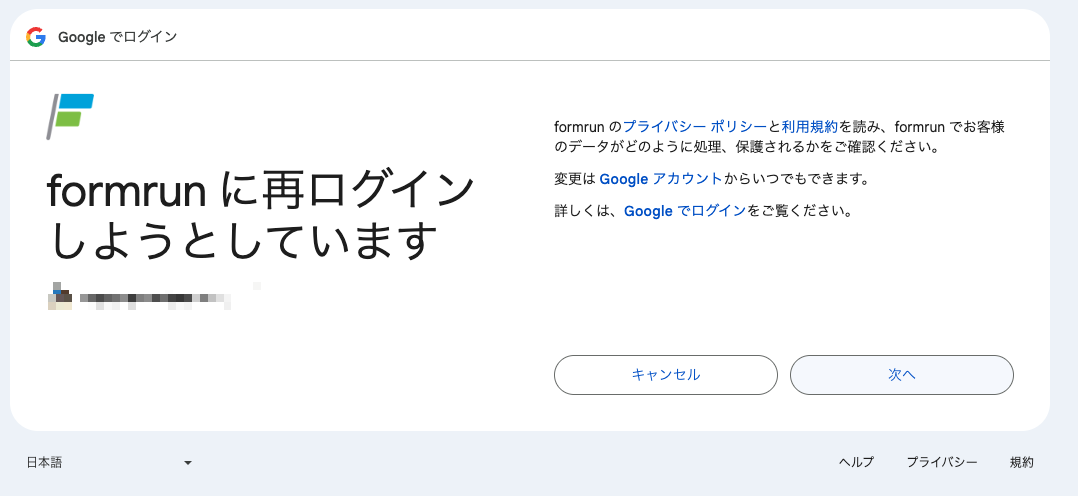The height and width of the screenshot is (496, 1078).
Task: Open the 規約 footer link
Action: click(1021, 462)
